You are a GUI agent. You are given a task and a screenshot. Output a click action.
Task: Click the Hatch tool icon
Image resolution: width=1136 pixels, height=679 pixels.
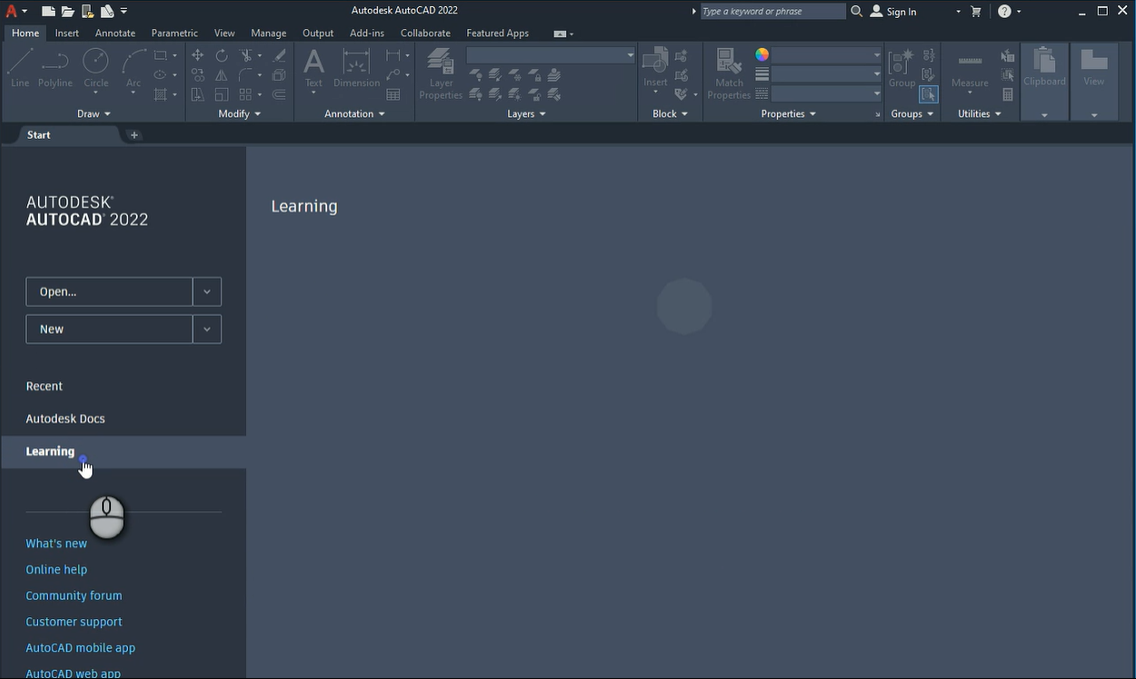160,94
